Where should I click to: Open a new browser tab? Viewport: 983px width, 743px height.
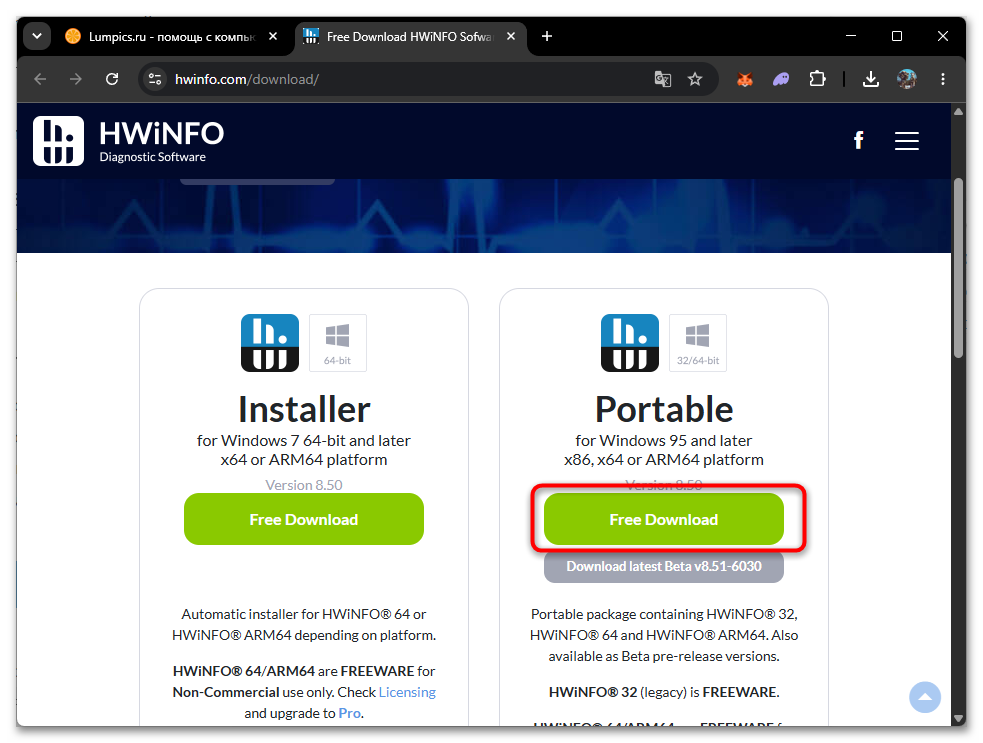(x=547, y=36)
